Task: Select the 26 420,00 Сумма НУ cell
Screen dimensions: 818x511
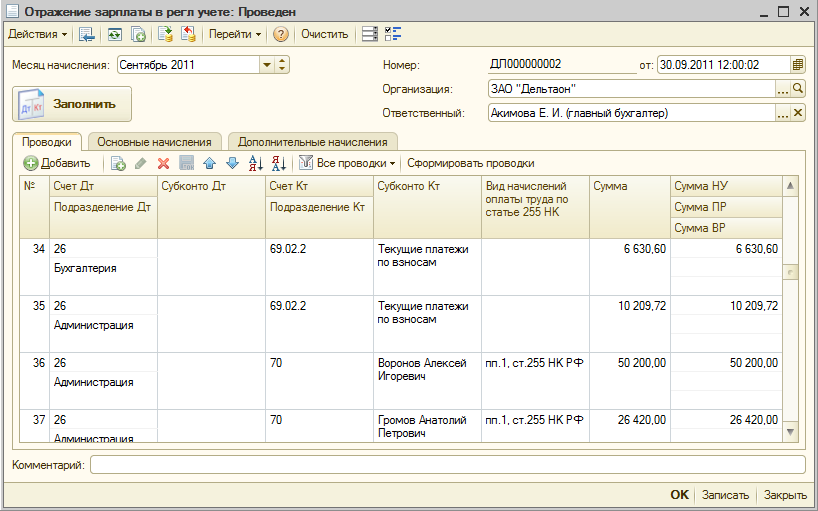Action: pos(726,420)
